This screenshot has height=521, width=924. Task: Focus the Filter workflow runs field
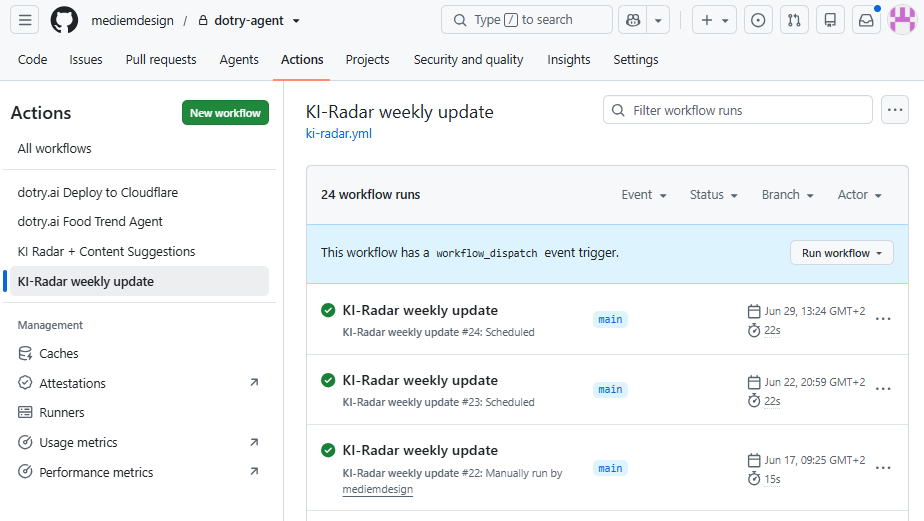tap(738, 110)
